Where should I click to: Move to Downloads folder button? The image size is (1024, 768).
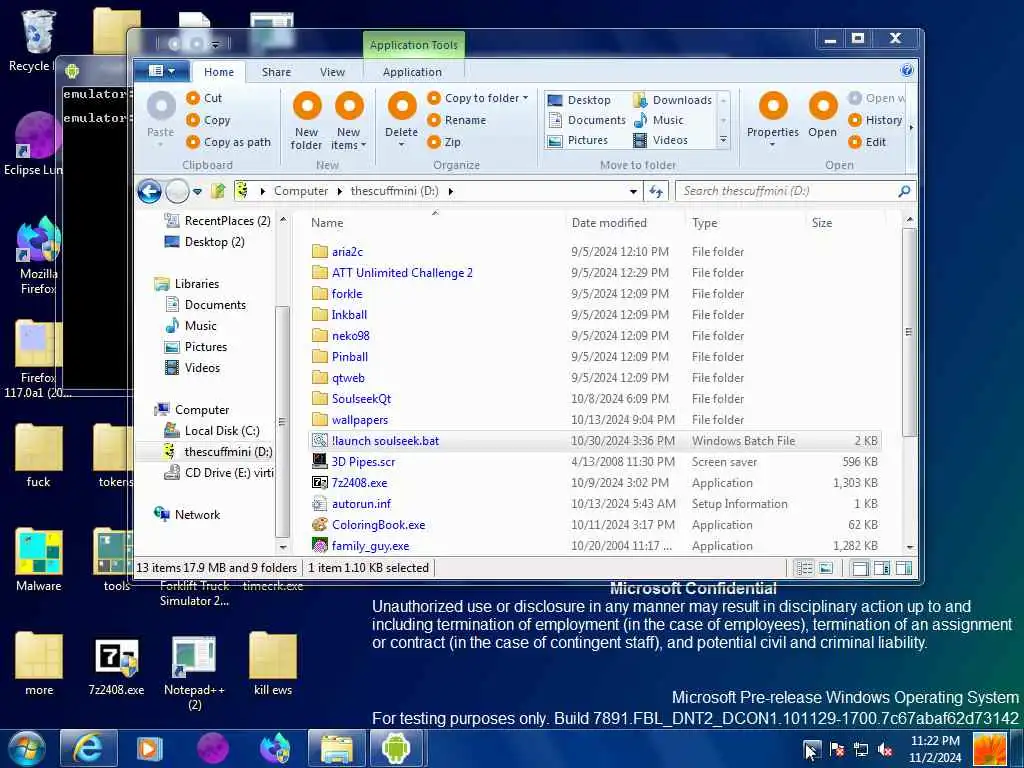click(673, 100)
